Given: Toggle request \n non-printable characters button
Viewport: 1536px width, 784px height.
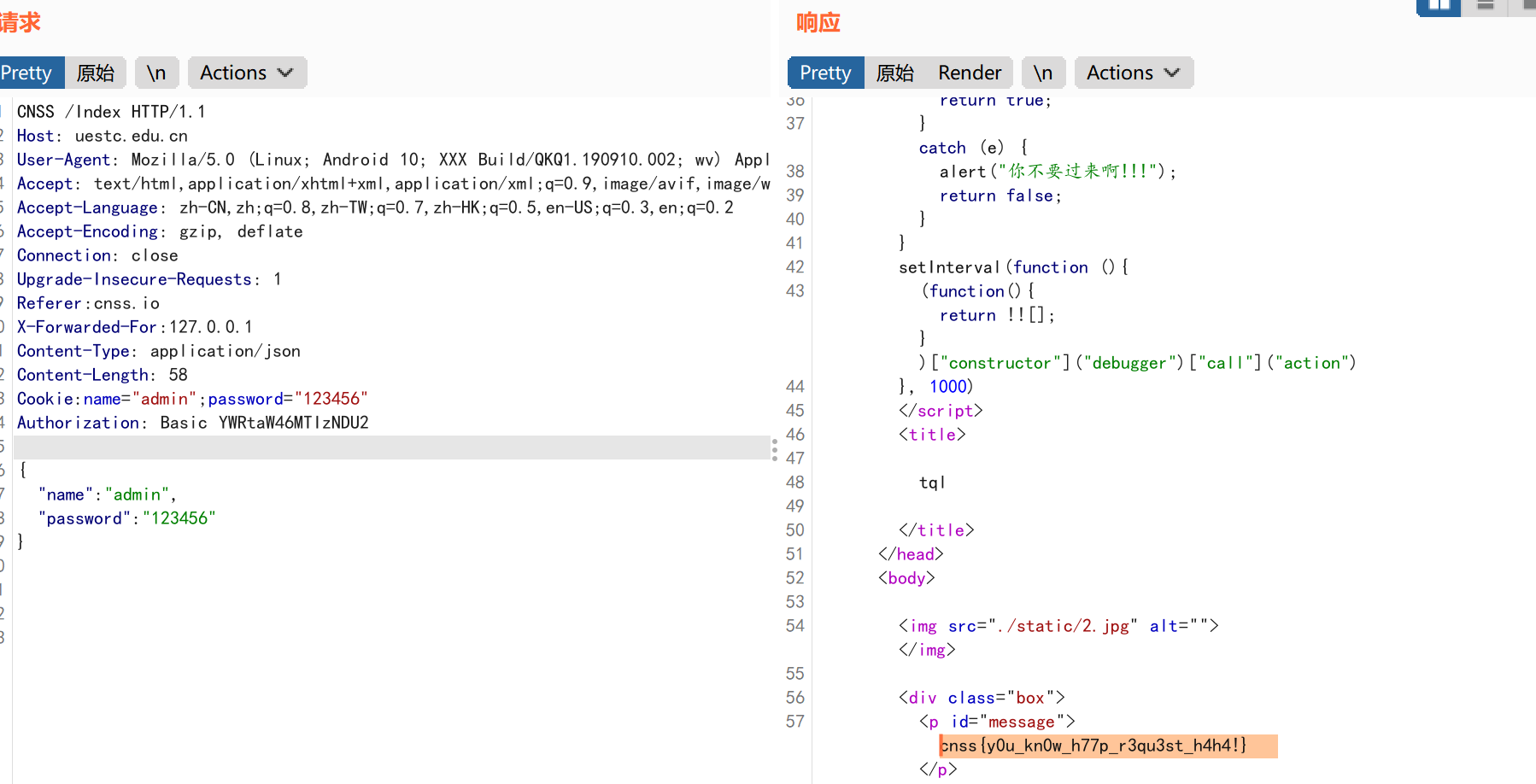Looking at the screenshot, I should 156,73.
